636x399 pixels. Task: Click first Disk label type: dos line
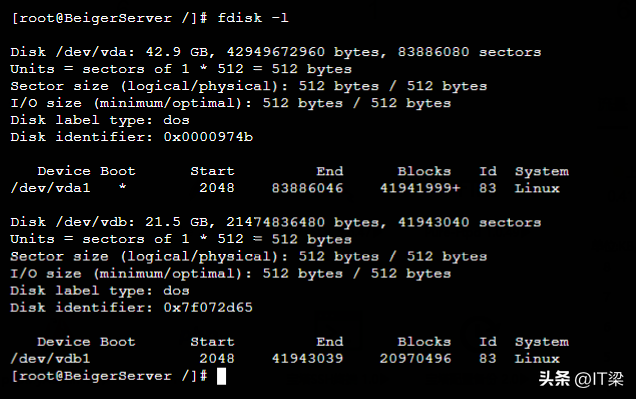tap(100, 120)
